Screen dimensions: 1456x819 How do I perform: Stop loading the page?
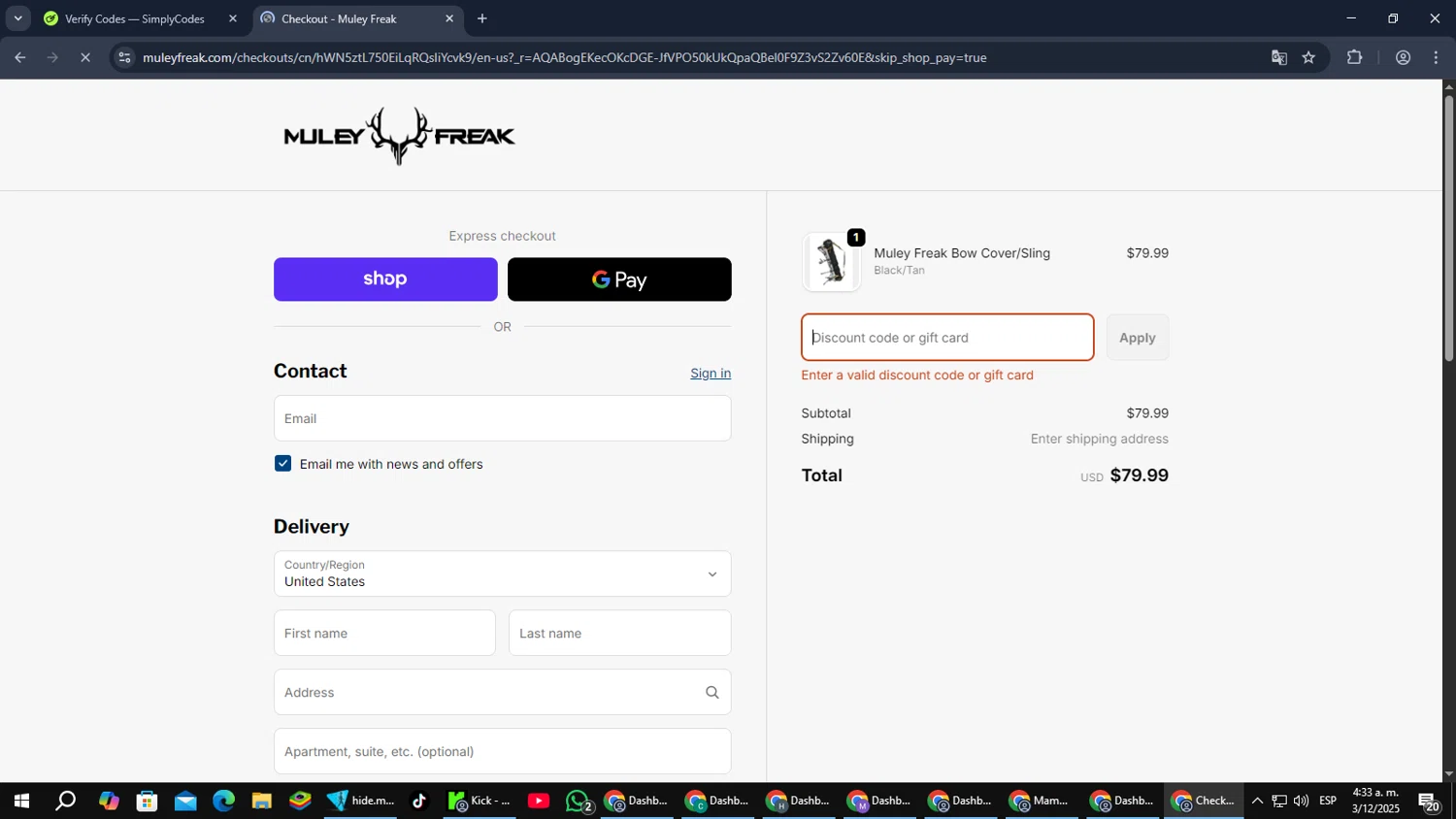point(85,57)
